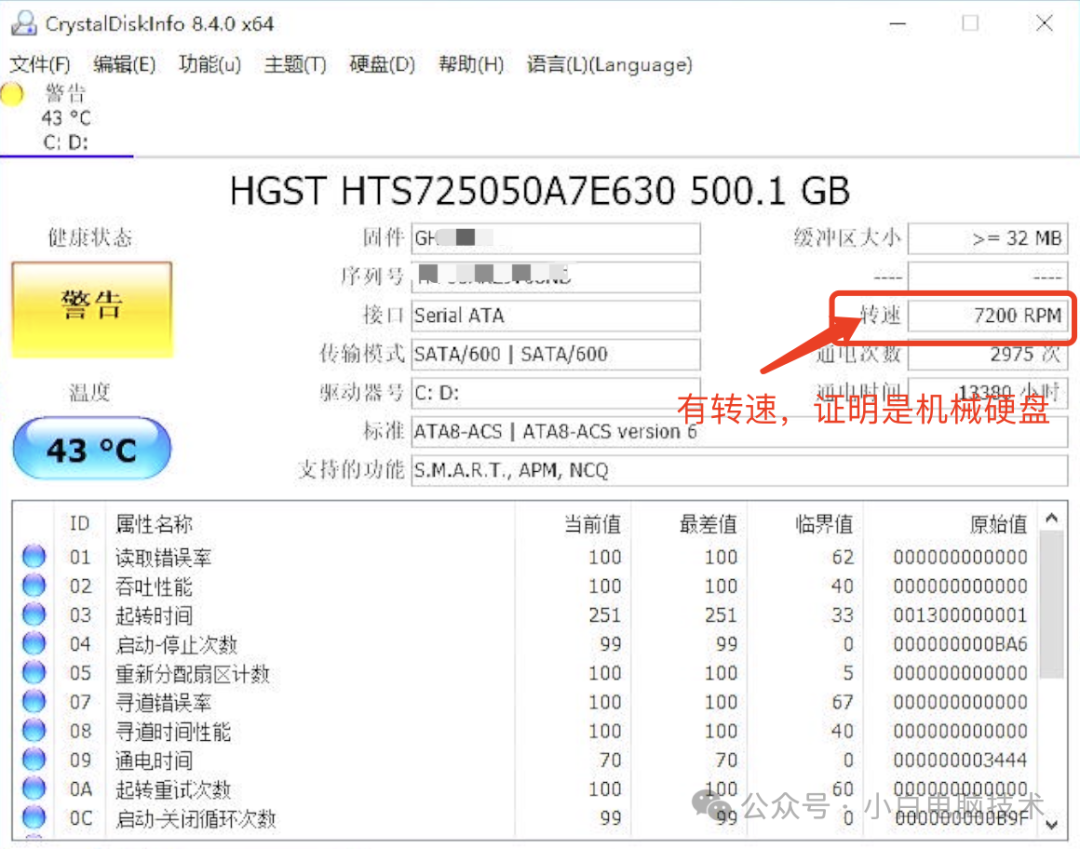Click the serial number (序列号) field
Viewport: 1080px width, 849px height.
[556, 277]
